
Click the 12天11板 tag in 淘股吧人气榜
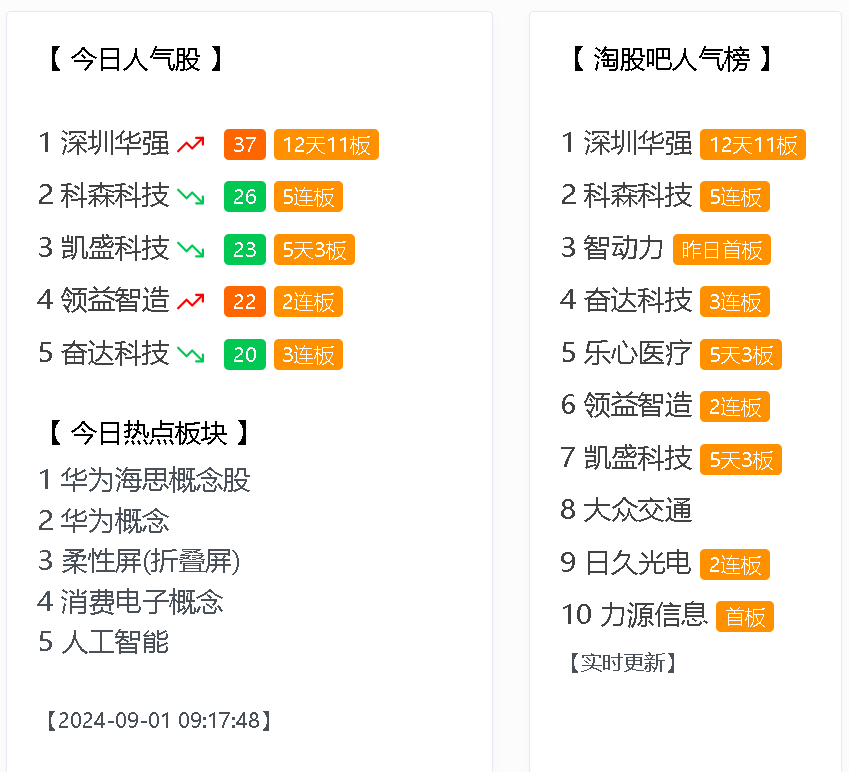click(x=753, y=145)
